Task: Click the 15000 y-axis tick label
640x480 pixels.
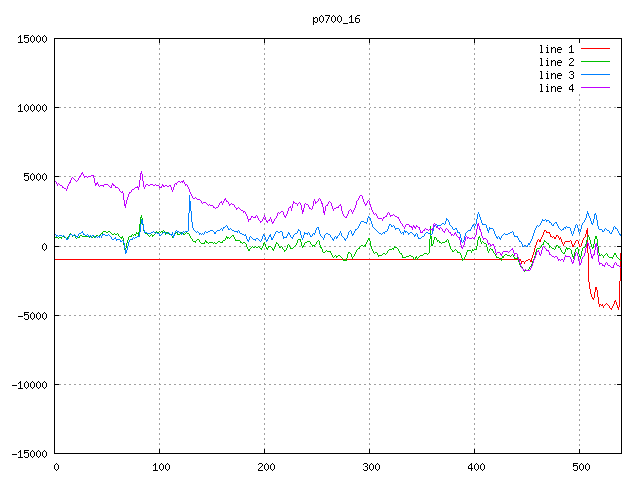Action: tap(32, 39)
